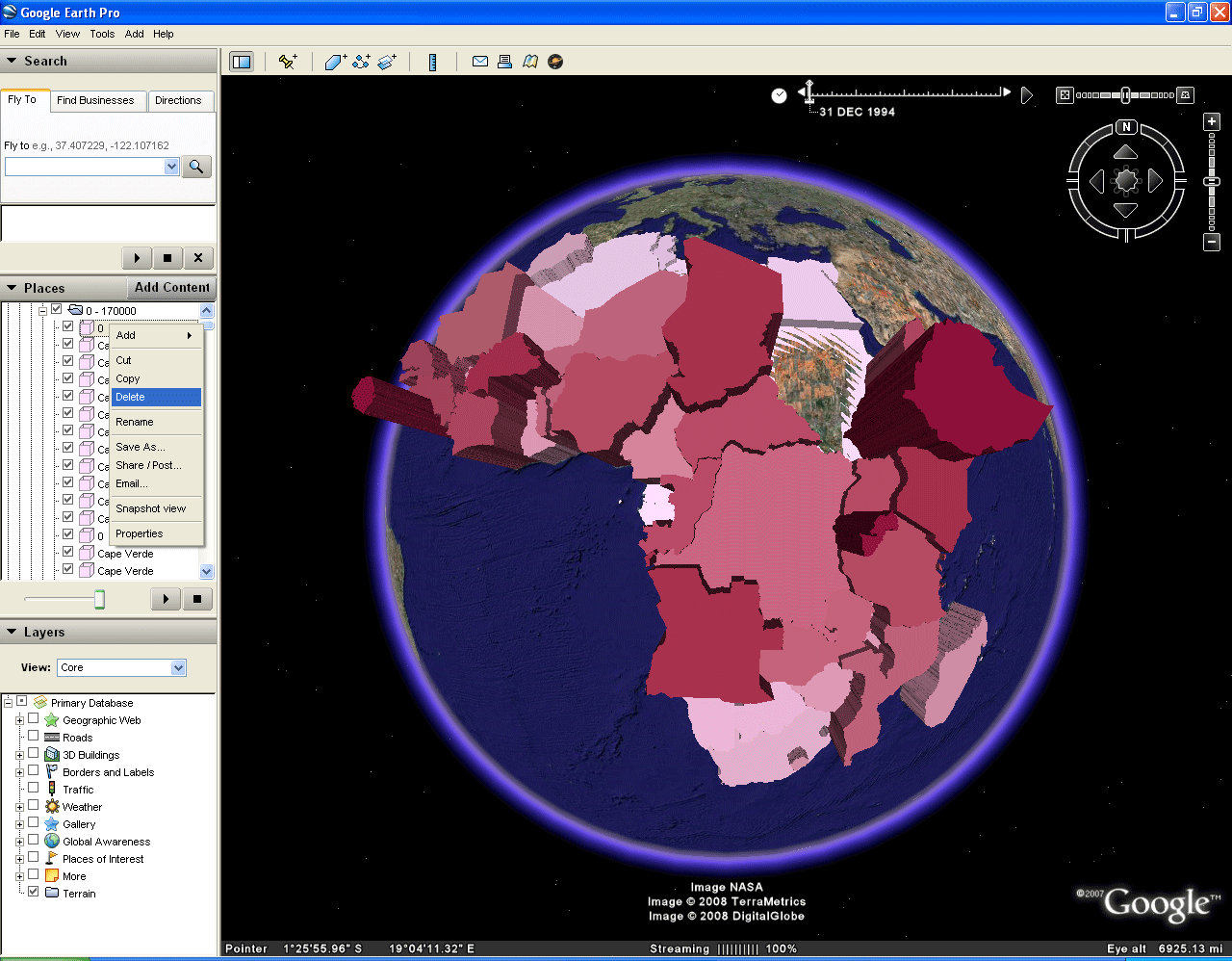Click the time slider handle
Screen dimensions: 1232x961
[809, 93]
